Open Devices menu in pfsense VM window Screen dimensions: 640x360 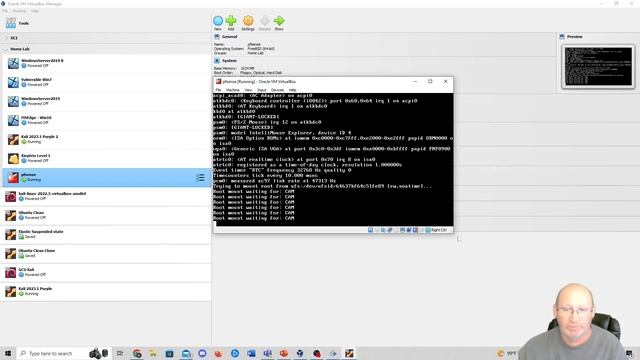(277, 90)
